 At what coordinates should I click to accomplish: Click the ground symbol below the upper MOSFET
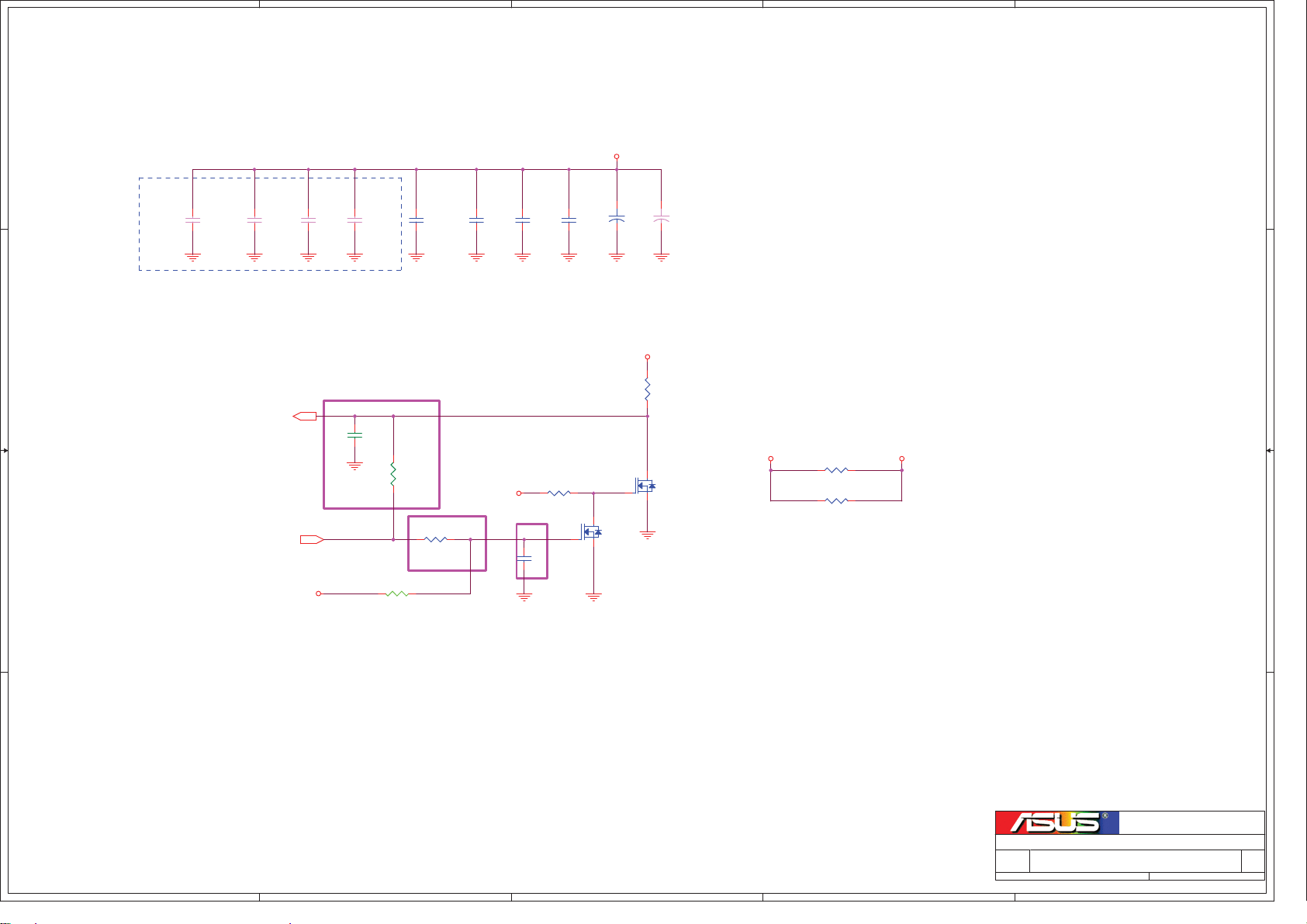(647, 535)
